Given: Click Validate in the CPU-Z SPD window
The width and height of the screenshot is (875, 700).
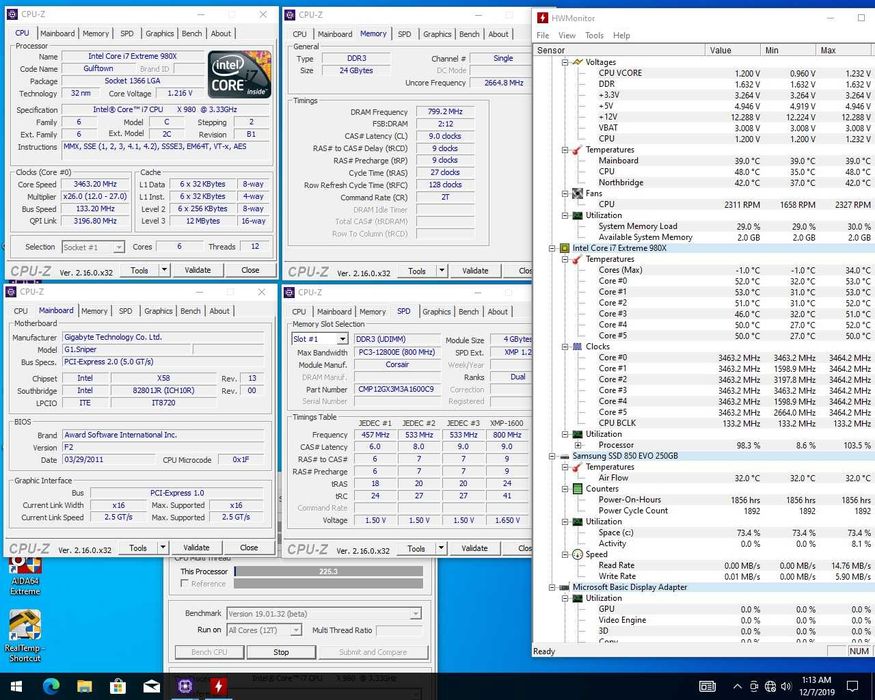Looking at the screenshot, I should click(474, 548).
